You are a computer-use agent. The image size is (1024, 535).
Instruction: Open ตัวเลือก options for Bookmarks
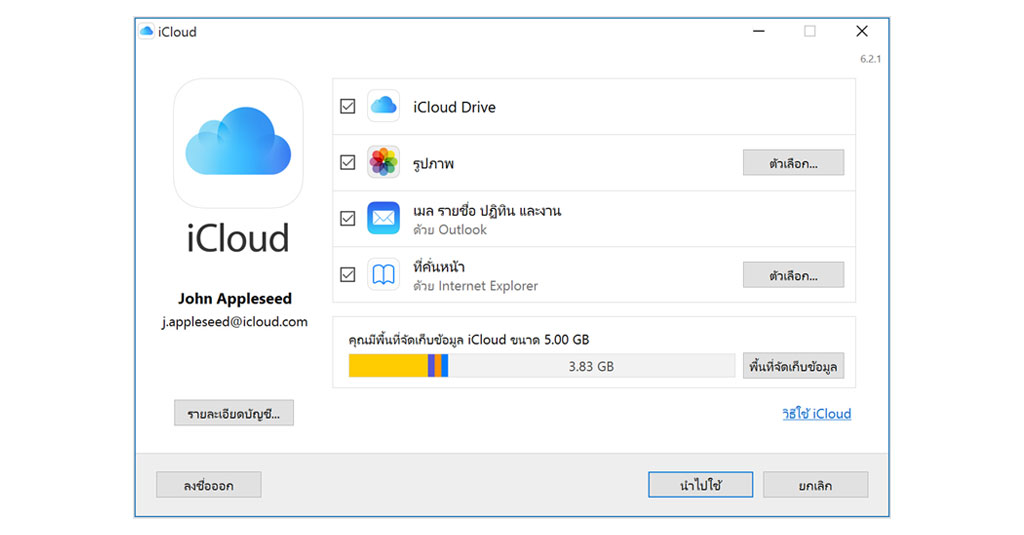[793, 274]
